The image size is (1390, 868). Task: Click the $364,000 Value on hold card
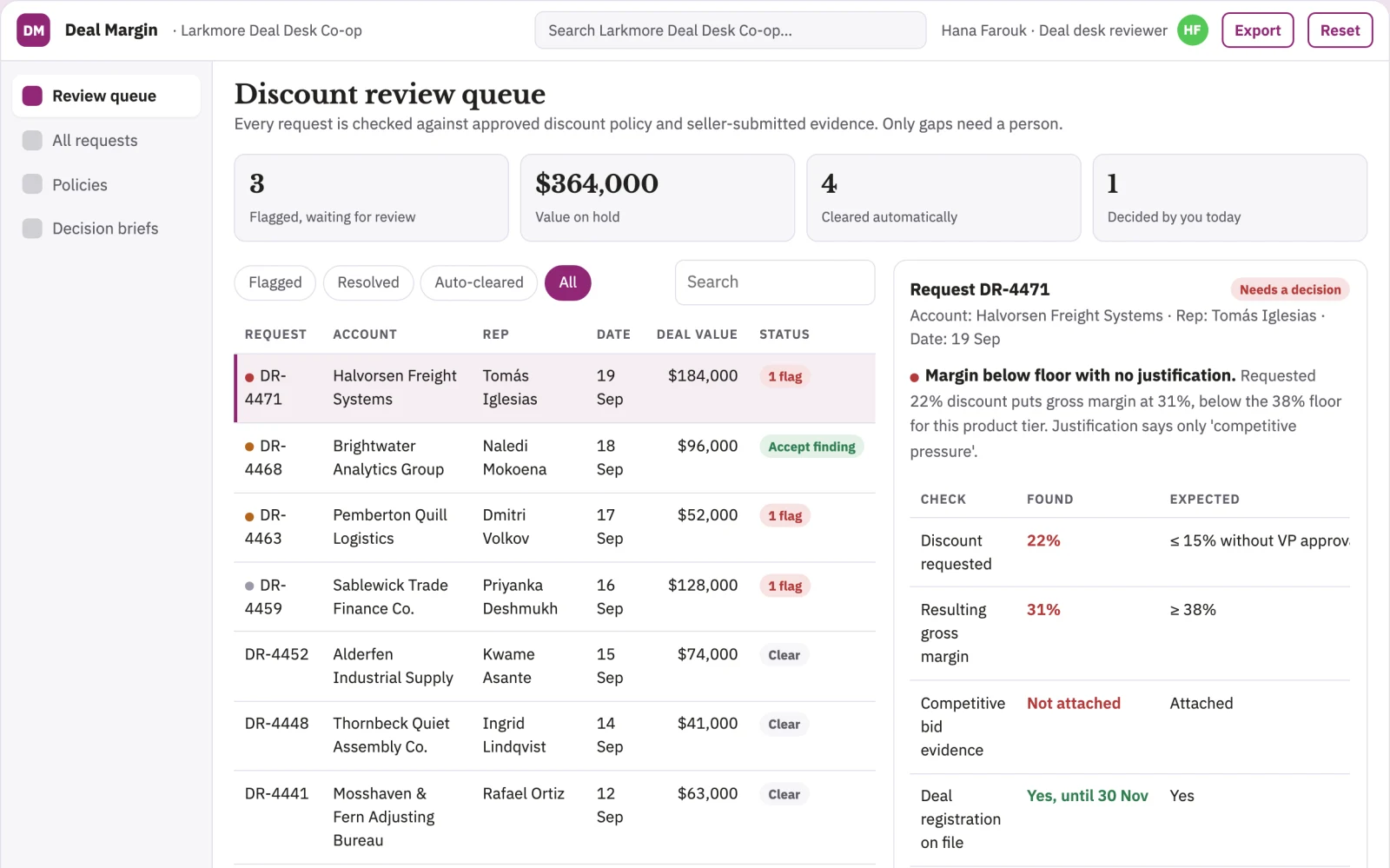(657, 198)
